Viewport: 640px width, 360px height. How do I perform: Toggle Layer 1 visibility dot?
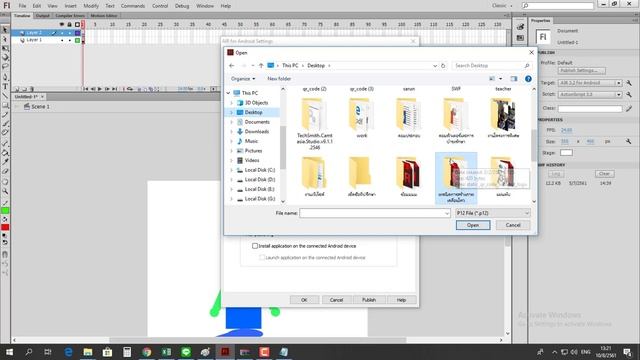(62, 40)
